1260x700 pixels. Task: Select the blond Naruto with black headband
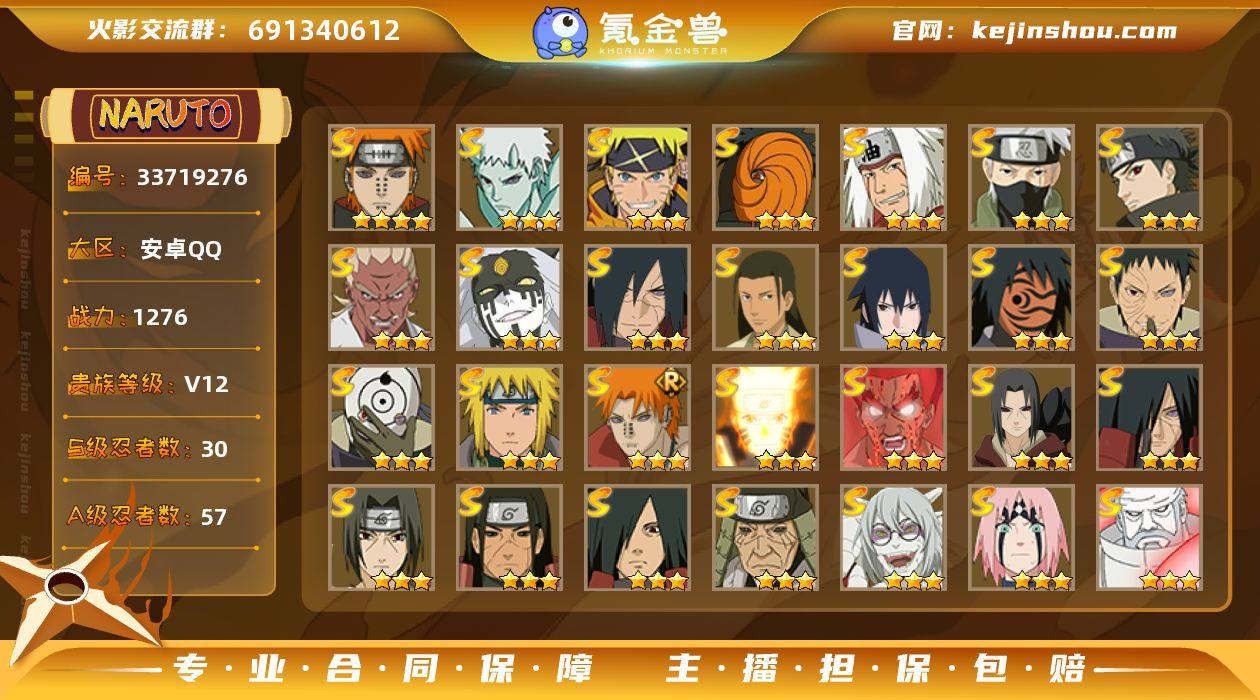click(x=637, y=178)
